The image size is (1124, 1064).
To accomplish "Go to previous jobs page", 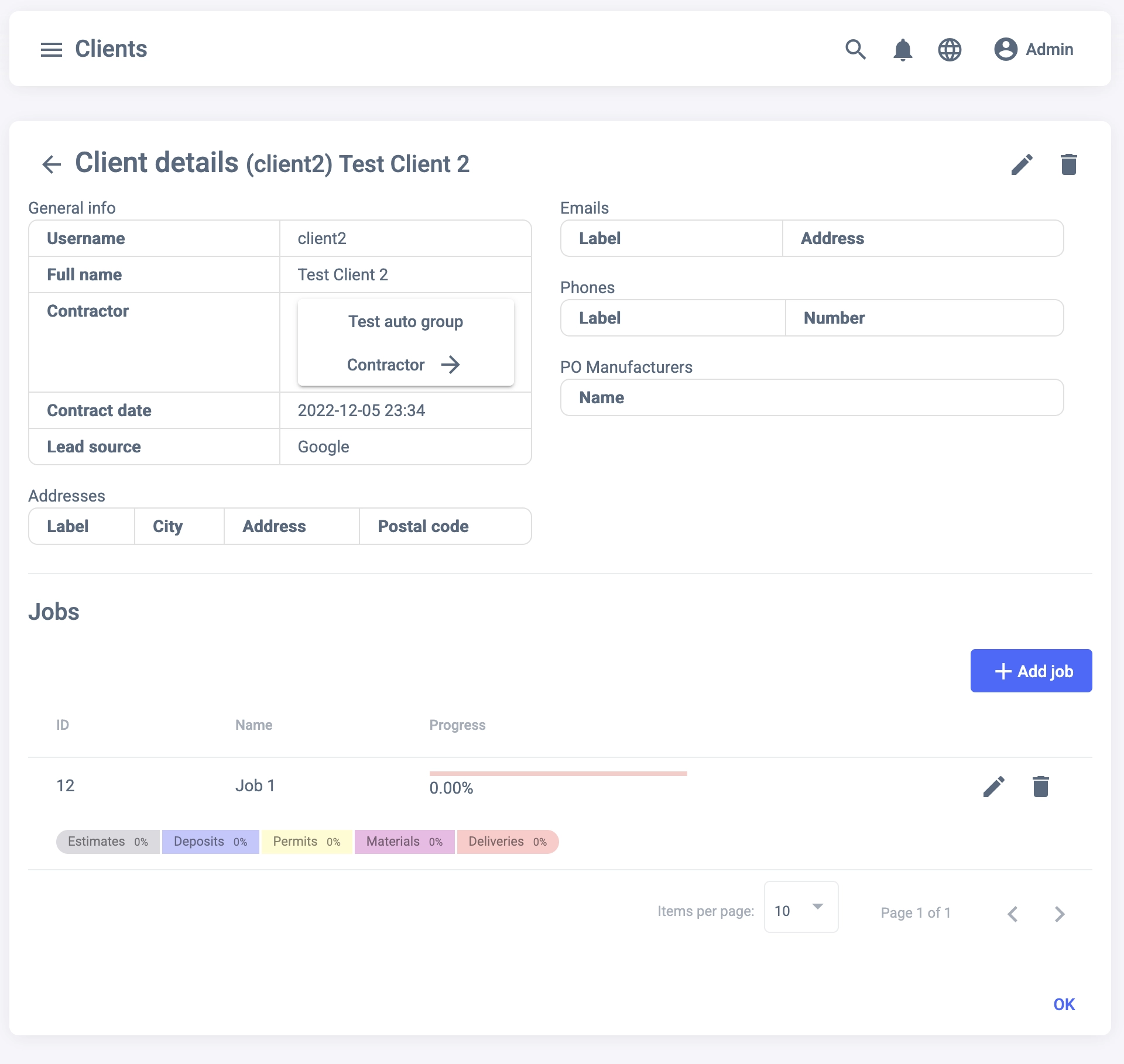I will click(x=1012, y=914).
